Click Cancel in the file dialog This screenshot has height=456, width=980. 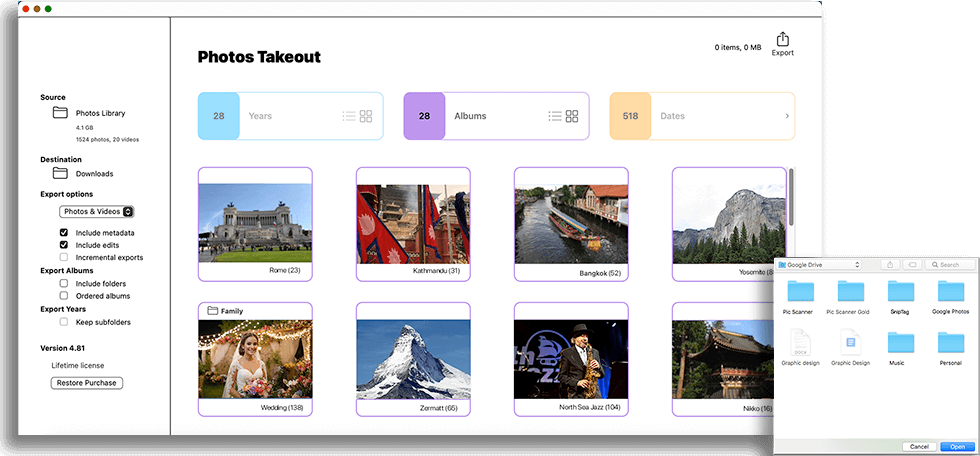pyautogui.click(x=919, y=447)
